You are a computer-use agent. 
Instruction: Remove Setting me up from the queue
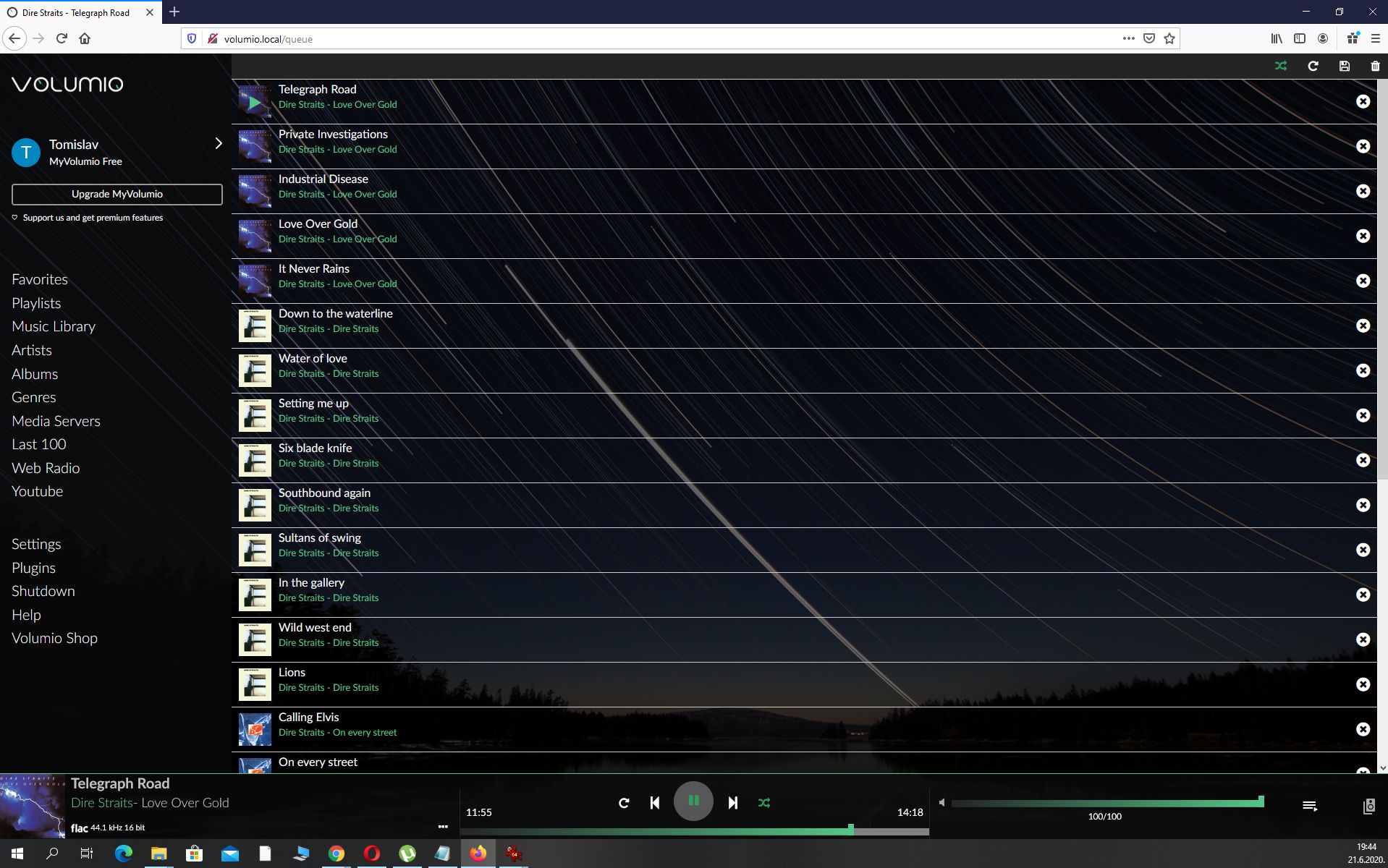[x=1363, y=415]
